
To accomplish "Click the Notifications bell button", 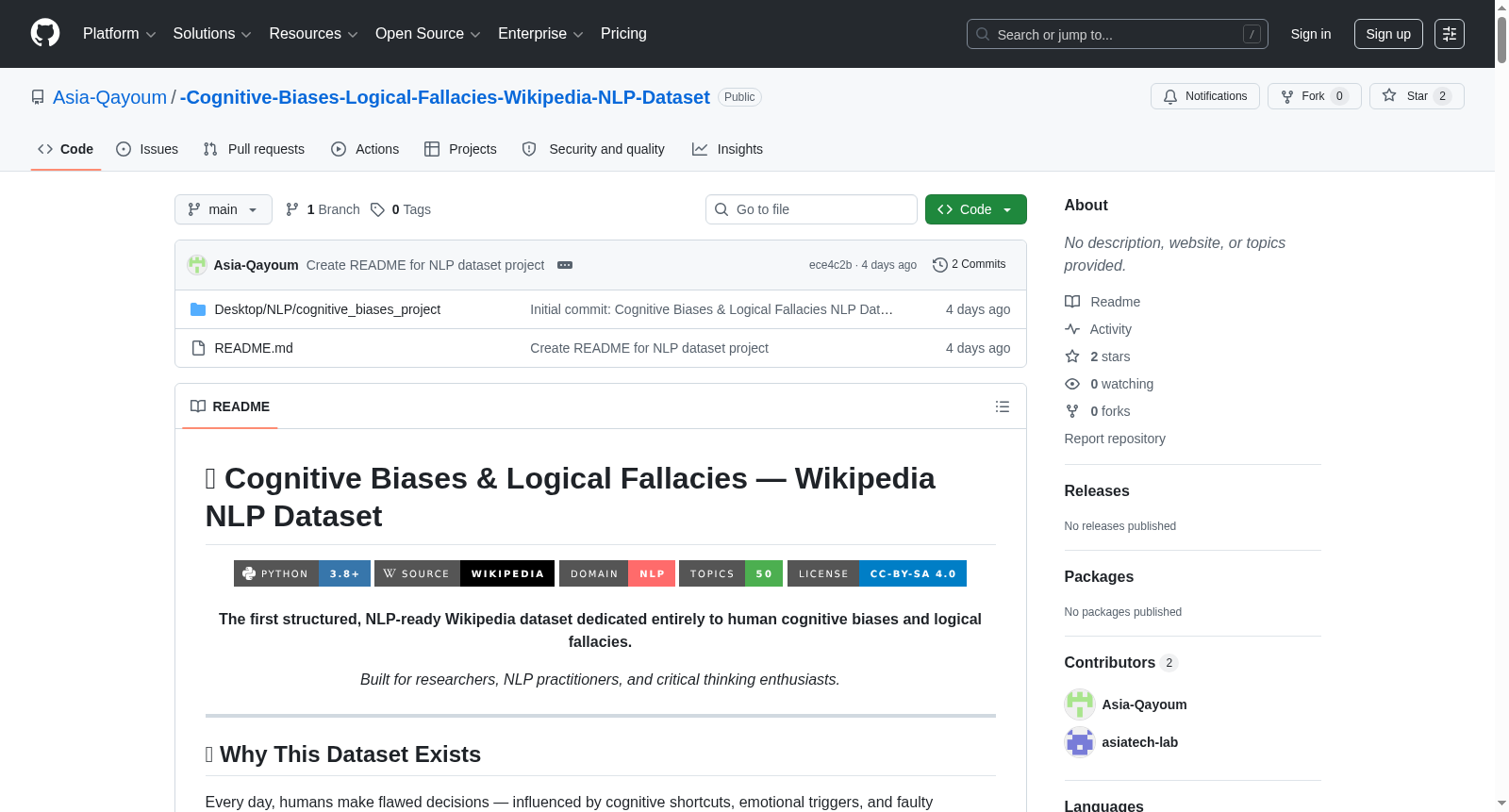I will click(x=1204, y=96).
